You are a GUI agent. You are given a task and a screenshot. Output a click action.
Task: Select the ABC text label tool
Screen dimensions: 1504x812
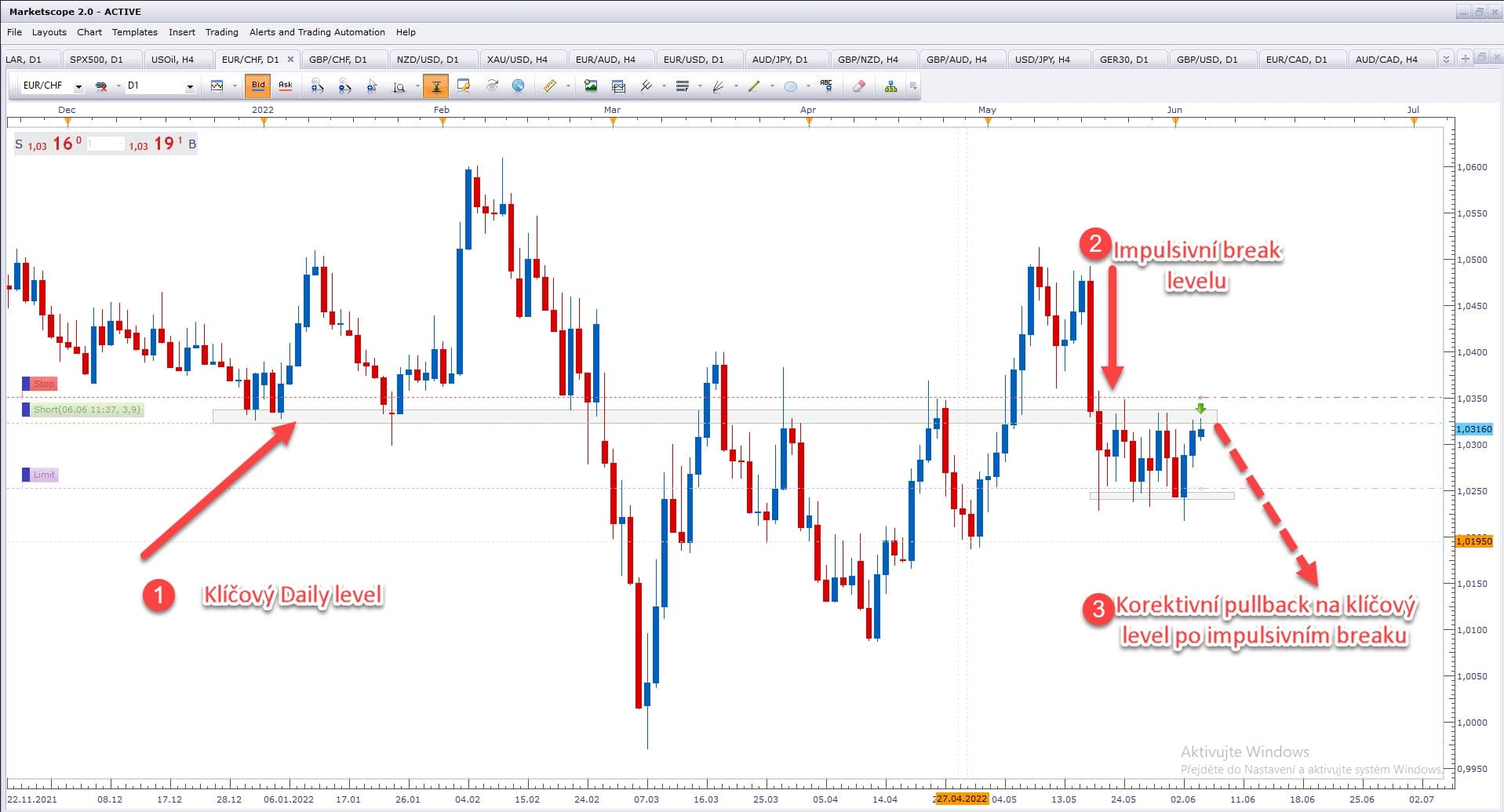pyautogui.click(x=825, y=86)
